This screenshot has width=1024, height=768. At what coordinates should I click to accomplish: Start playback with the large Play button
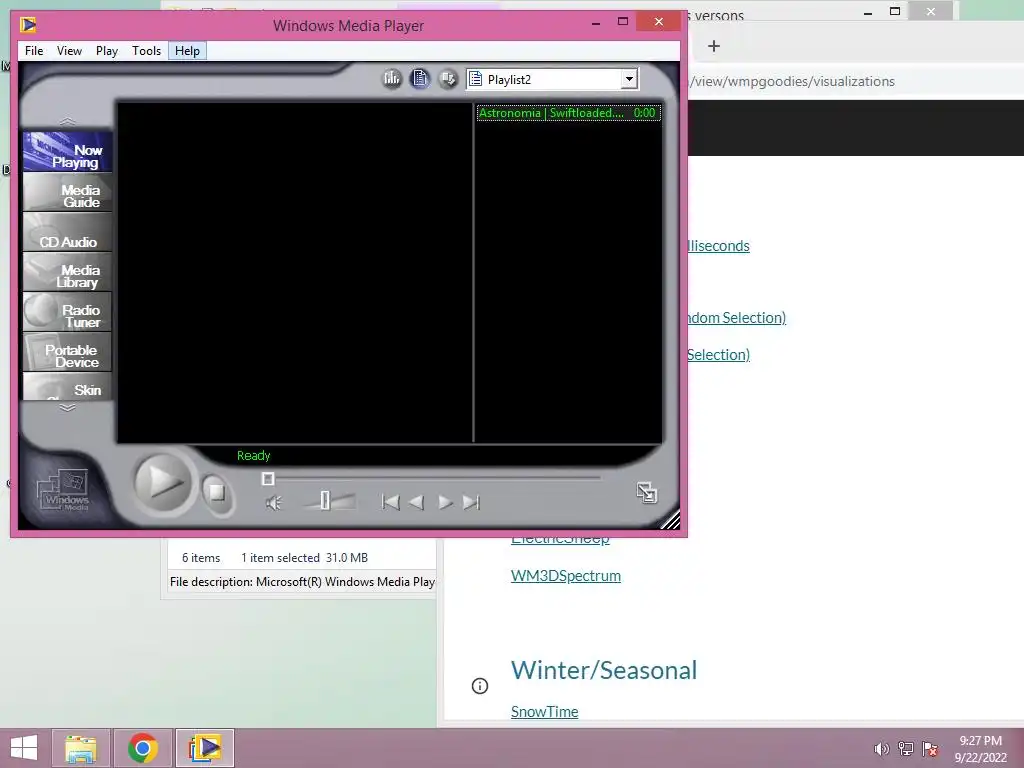(x=163, y=483)
